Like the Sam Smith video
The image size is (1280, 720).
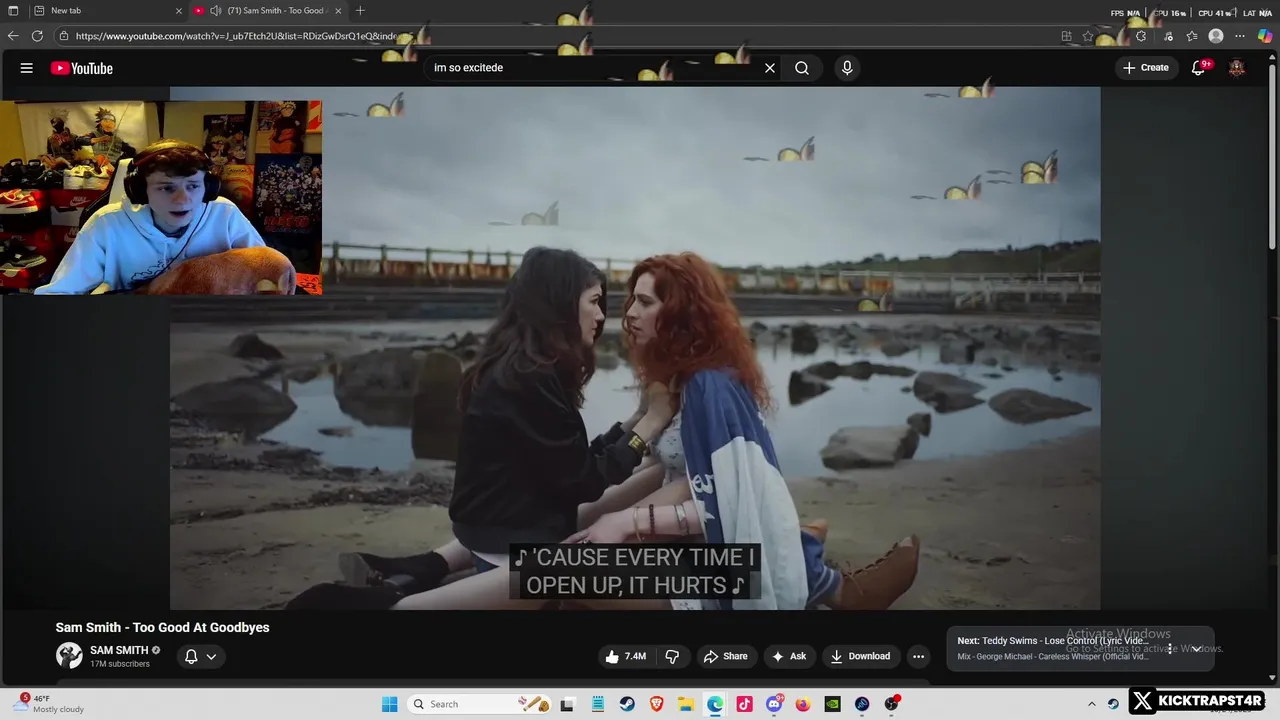click(x=625, y=656)
